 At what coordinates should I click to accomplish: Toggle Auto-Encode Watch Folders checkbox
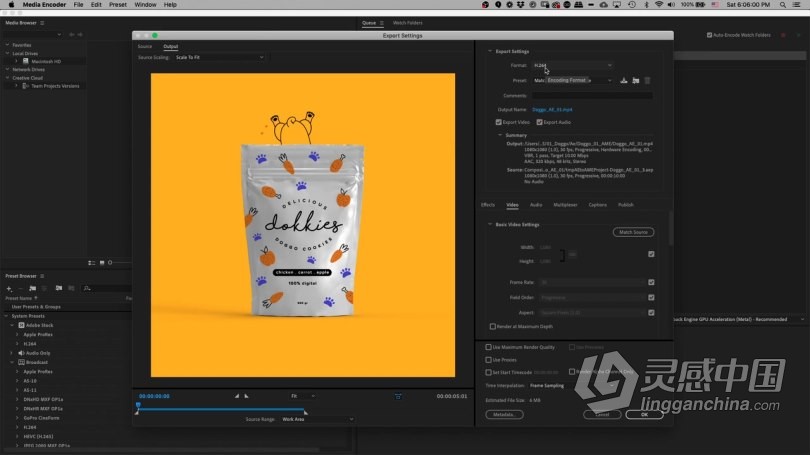pos(709,35)
